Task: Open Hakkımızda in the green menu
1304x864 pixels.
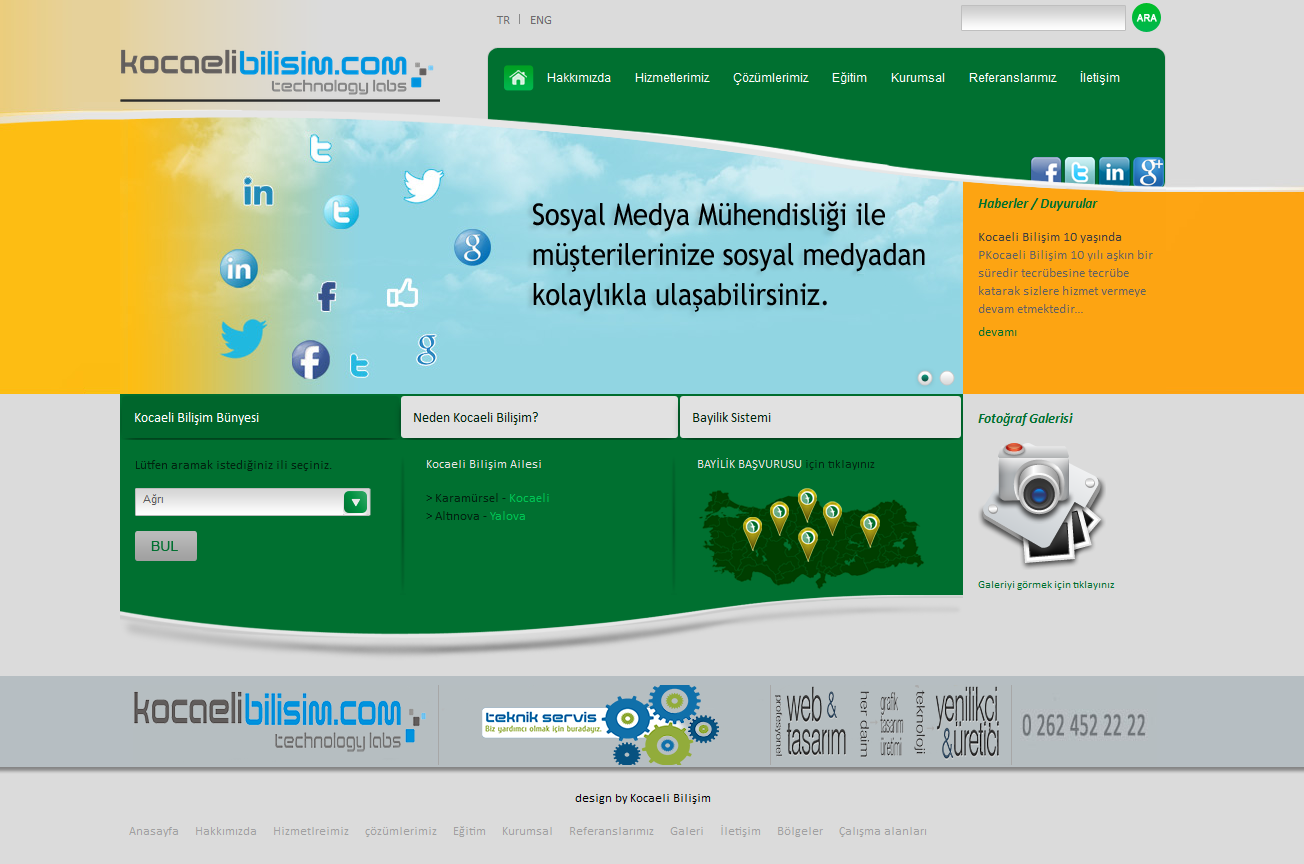Action: point(578,78)
